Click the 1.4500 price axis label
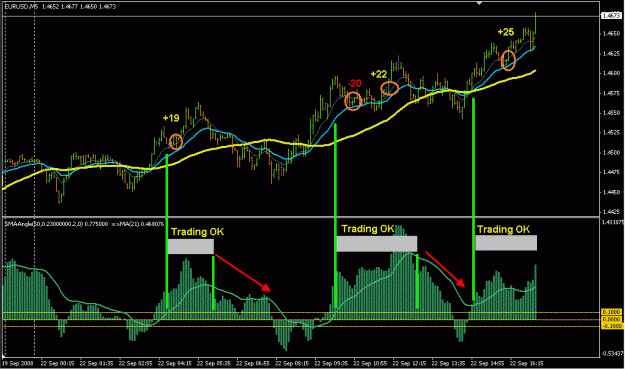625x369 pixels. click(x=611, y=153)
